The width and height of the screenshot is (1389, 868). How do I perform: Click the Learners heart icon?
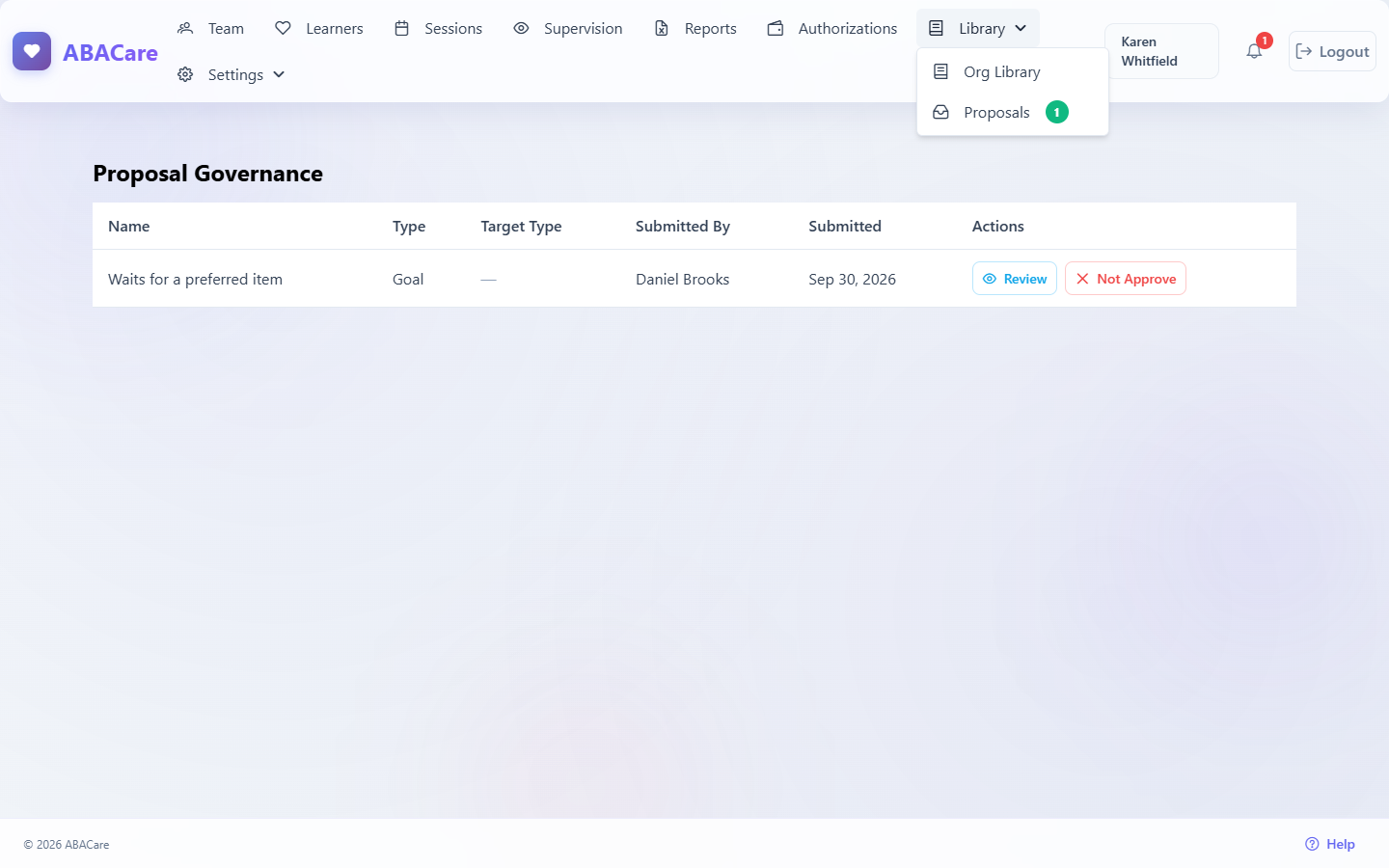[x=283, y=28]
